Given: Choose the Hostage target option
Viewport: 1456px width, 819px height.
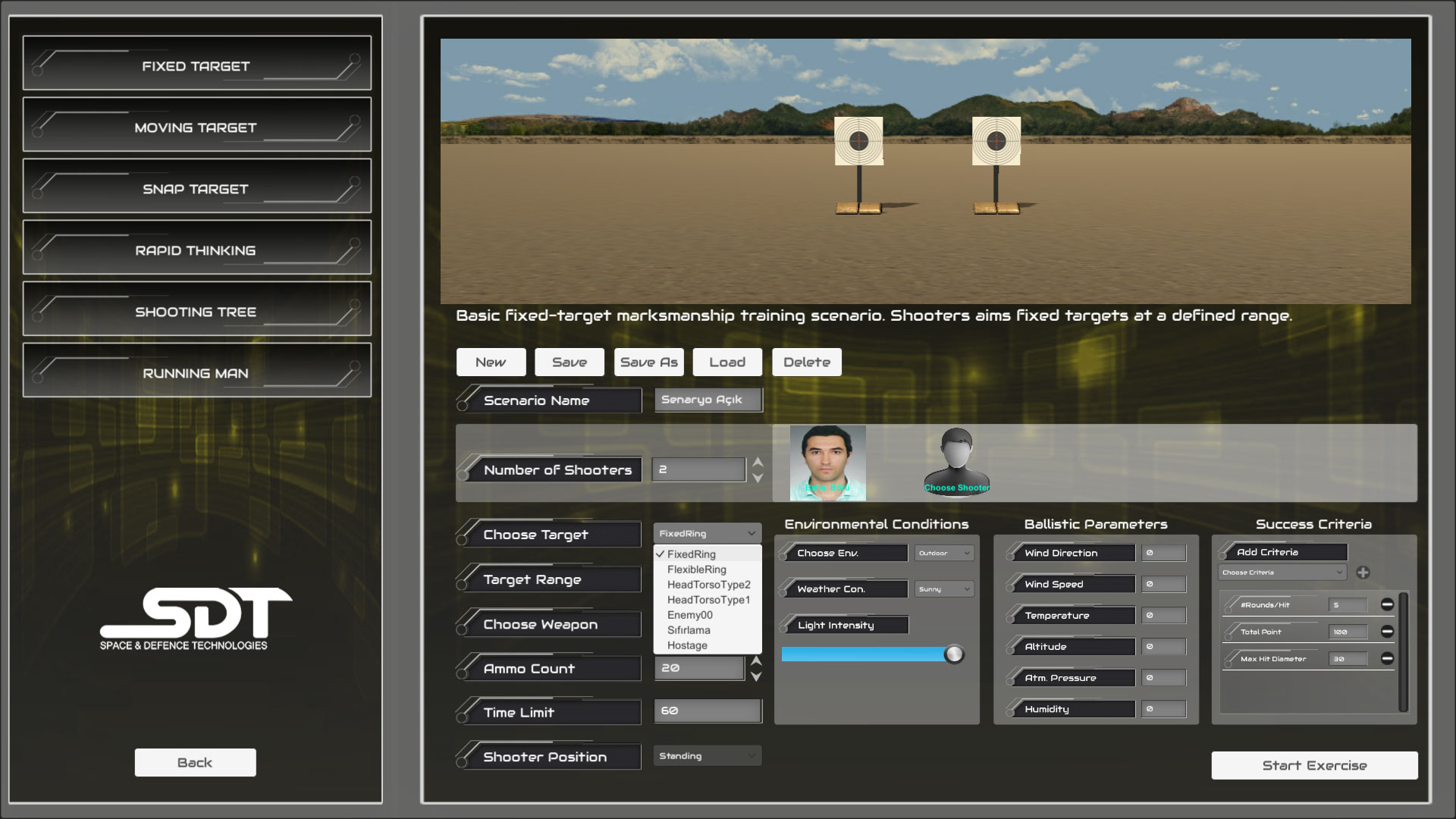Looking at the screenshot, I should coord(687,645).
